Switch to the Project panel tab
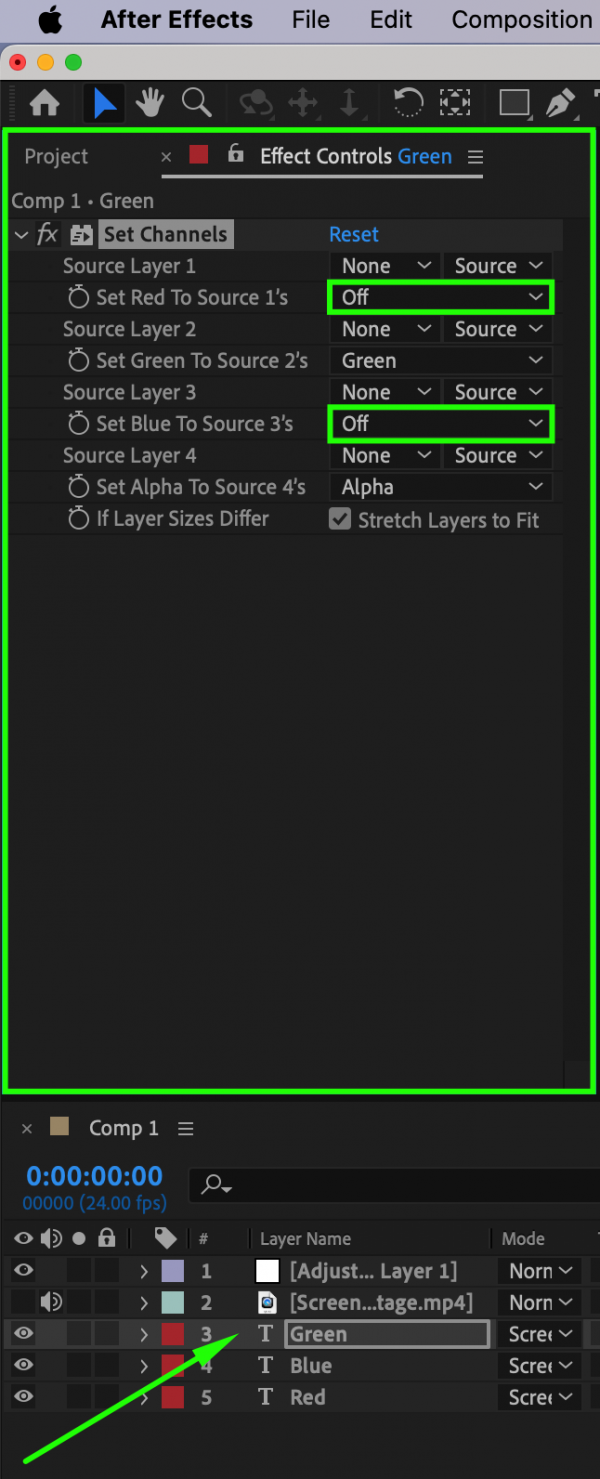600x1479 pixels. (x=56, y=157)
